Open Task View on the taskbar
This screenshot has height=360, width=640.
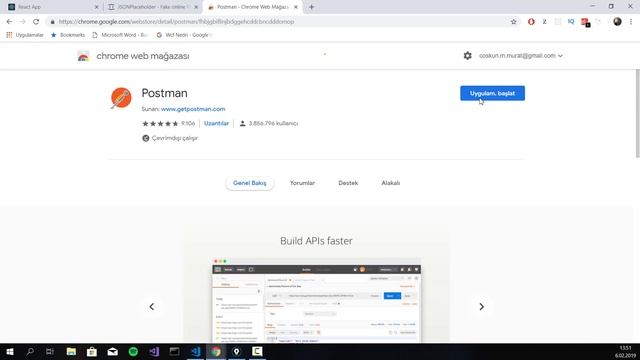pyautogui.click(x=50, y=351)
